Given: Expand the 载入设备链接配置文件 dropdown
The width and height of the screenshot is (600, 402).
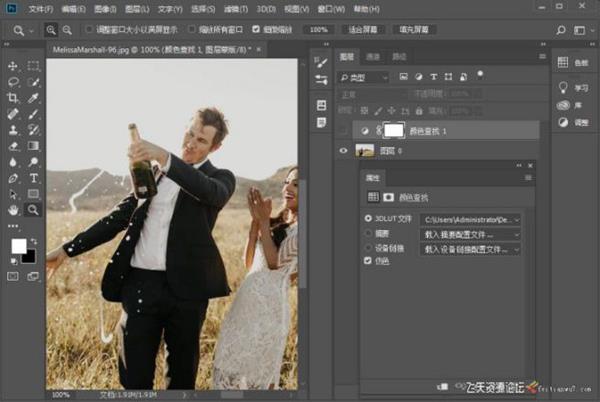Looking at the screenshot, I should click(472, 247).
